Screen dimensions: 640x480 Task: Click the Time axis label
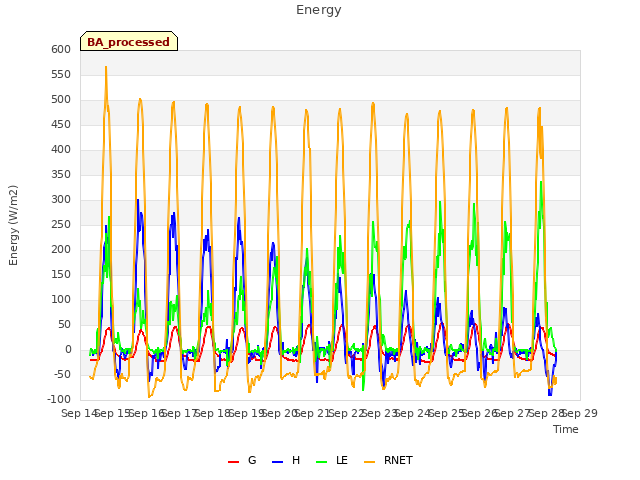coord(566,429)
